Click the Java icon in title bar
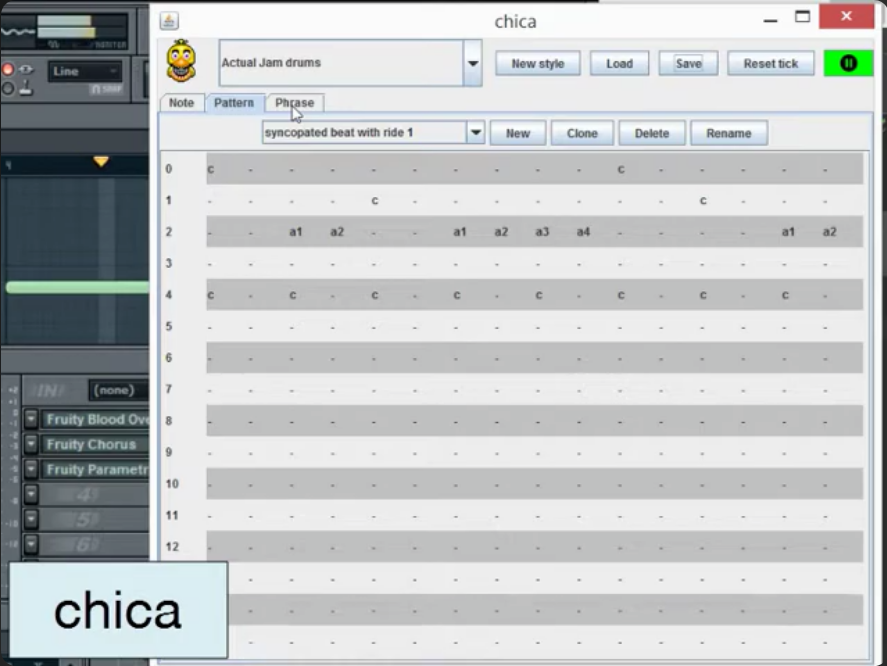The width and height of the screenshot is (887, 666). [x=169, y=21]
